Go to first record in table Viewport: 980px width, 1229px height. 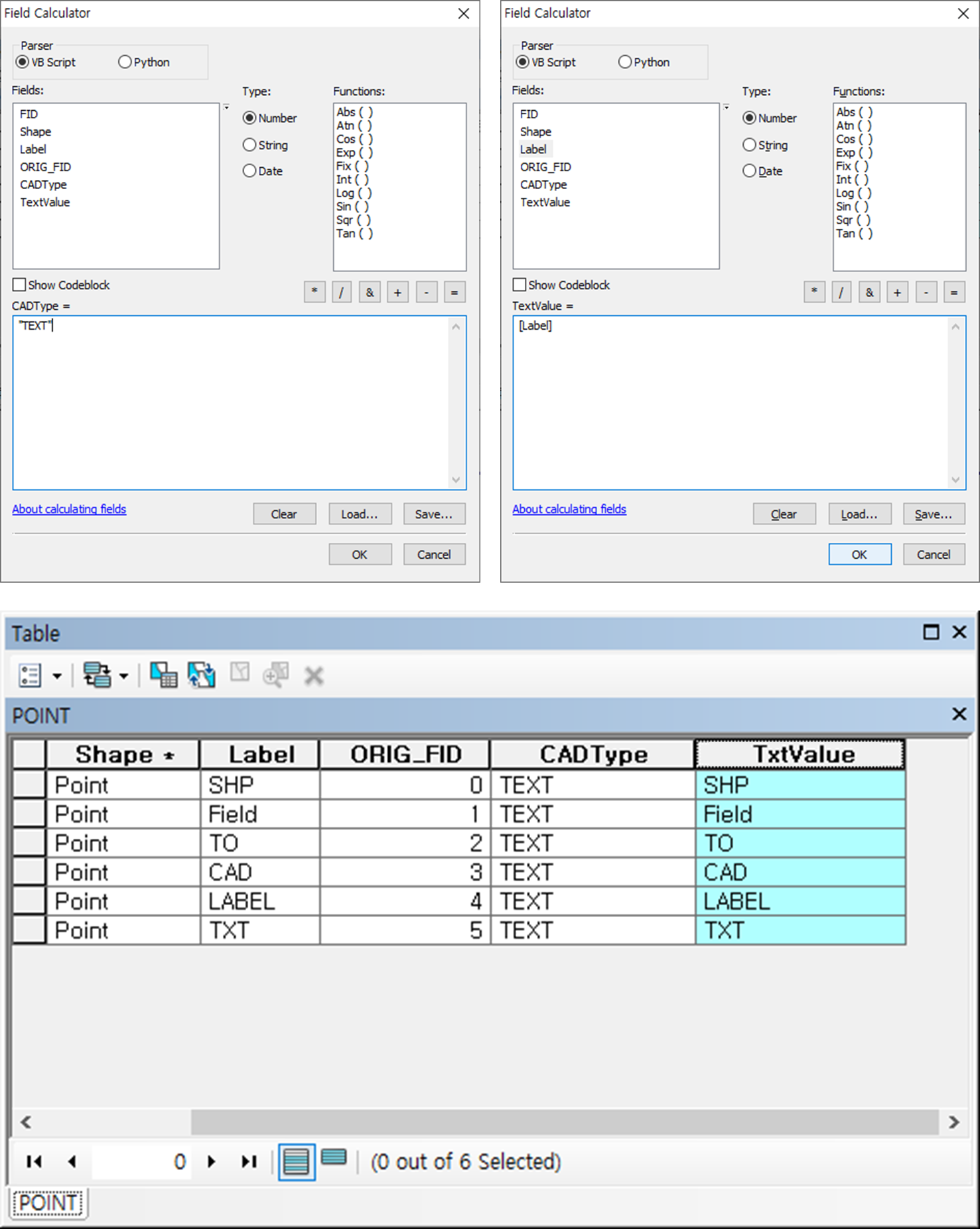coord(34,1161)
